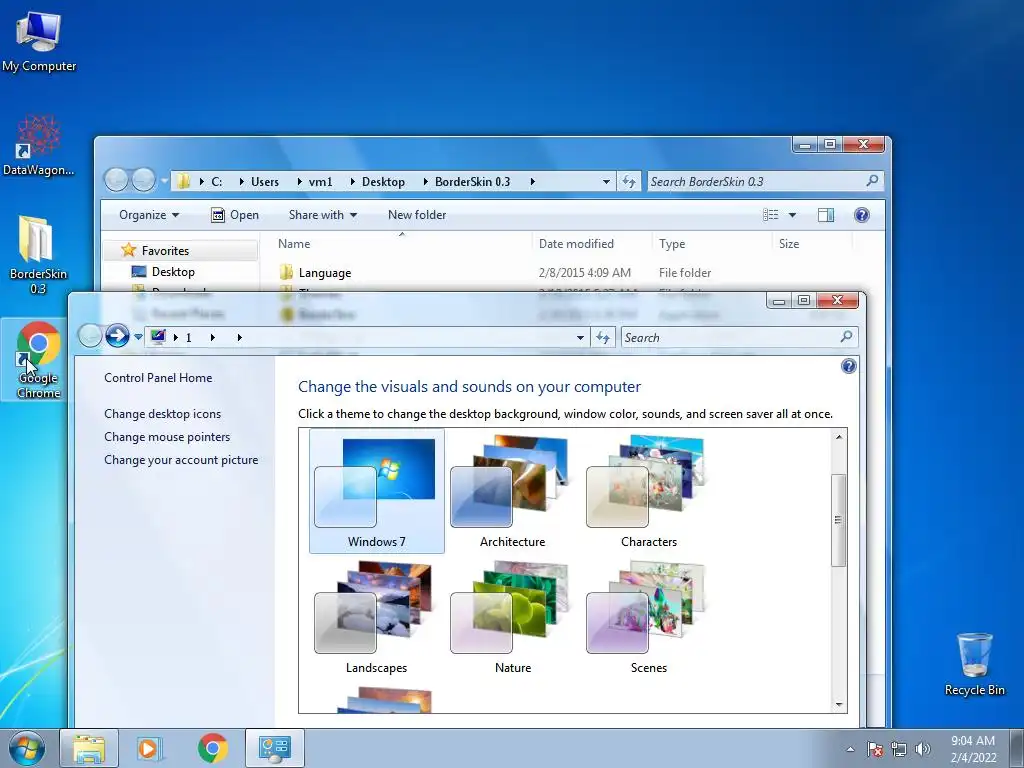Open Control Panel Home link
This screenshot has height=768, width=1024.
coord(158,377)
